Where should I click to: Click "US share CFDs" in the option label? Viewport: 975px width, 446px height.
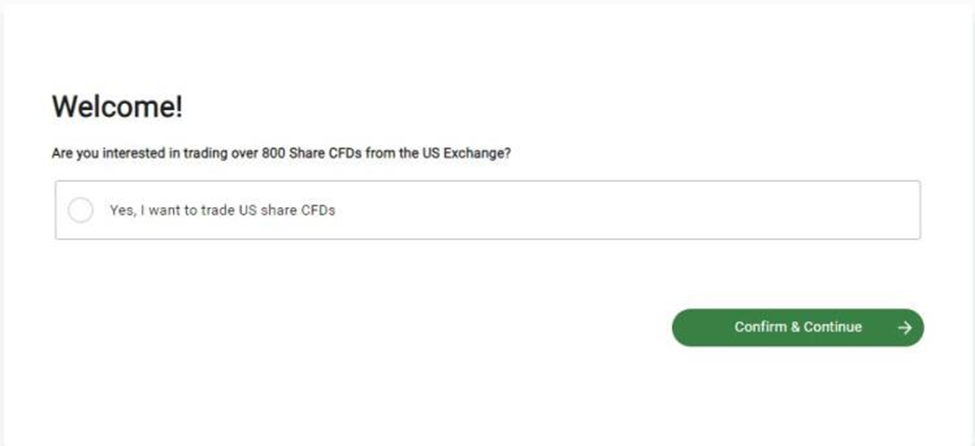click(287, 211)
